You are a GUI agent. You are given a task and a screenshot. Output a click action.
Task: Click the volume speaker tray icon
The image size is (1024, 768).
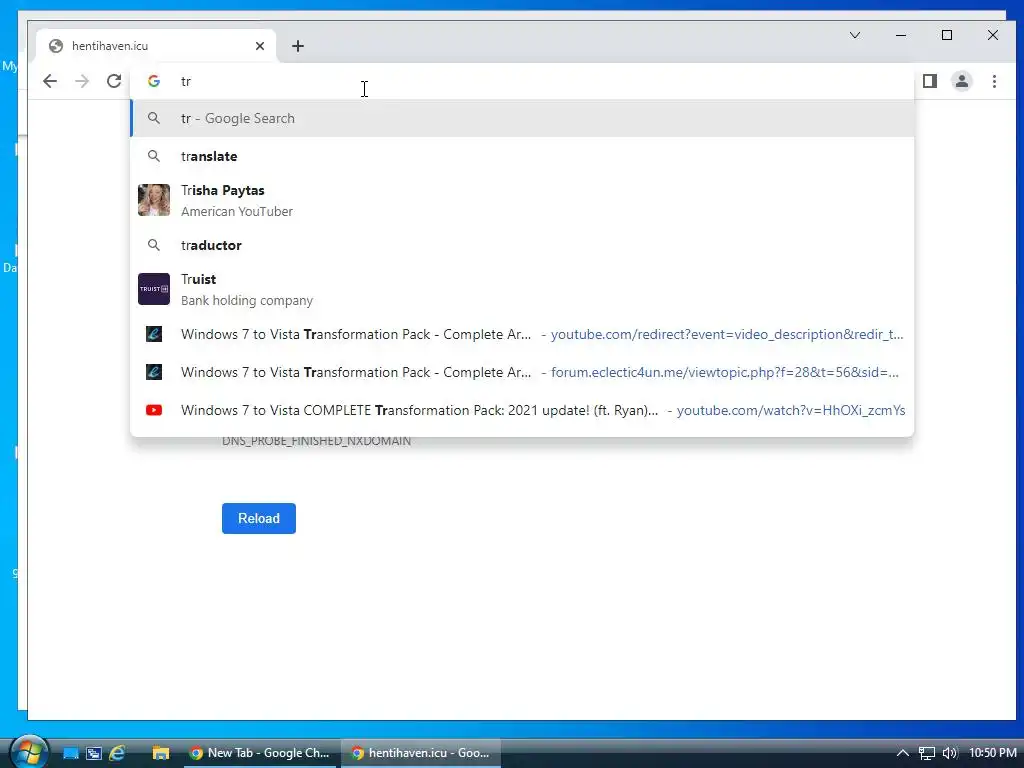tap(950, 753)
